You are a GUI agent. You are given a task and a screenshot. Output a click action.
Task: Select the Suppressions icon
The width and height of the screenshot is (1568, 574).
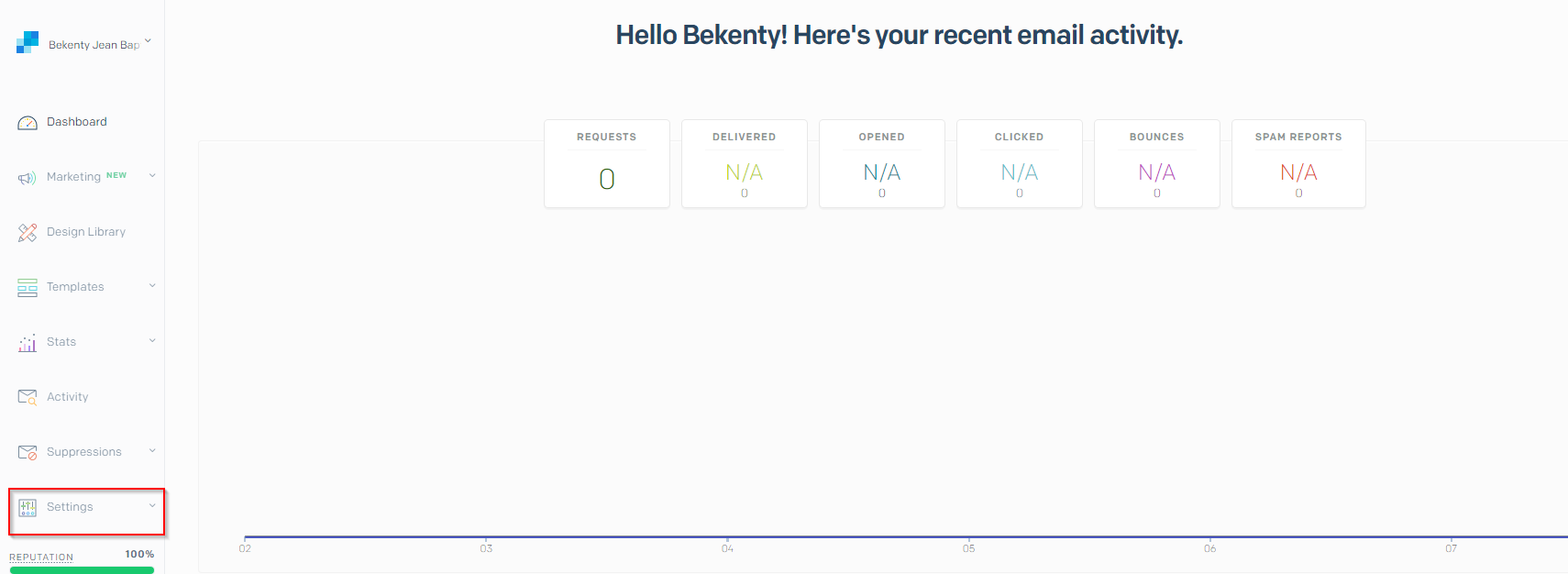(27, 451)
